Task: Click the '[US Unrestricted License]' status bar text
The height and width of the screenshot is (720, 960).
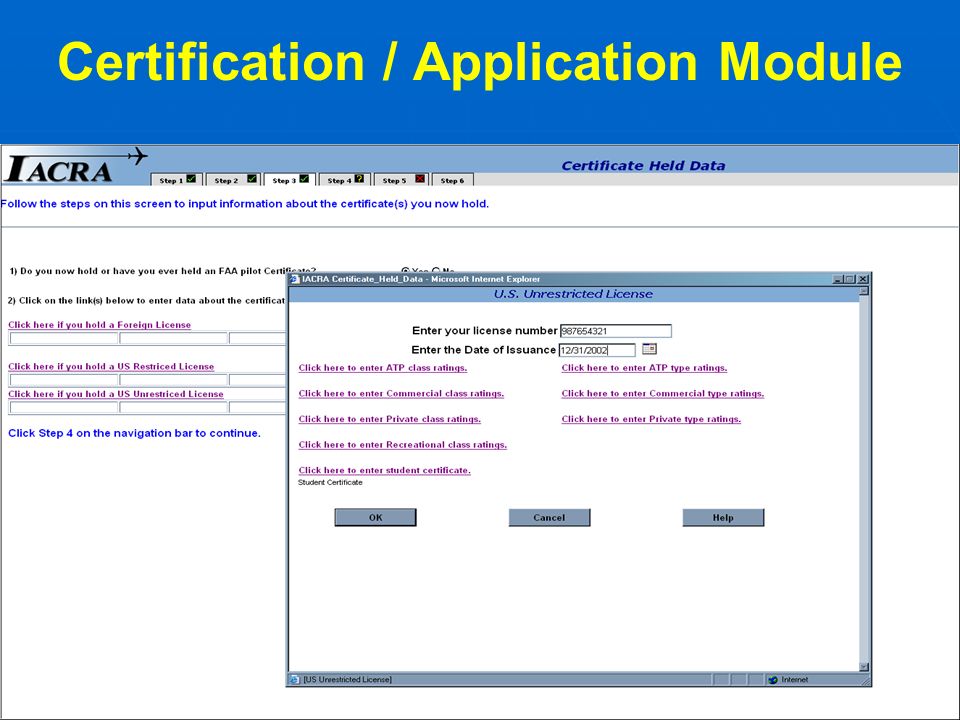Action: pyautogui.click(x=347, y=680)
